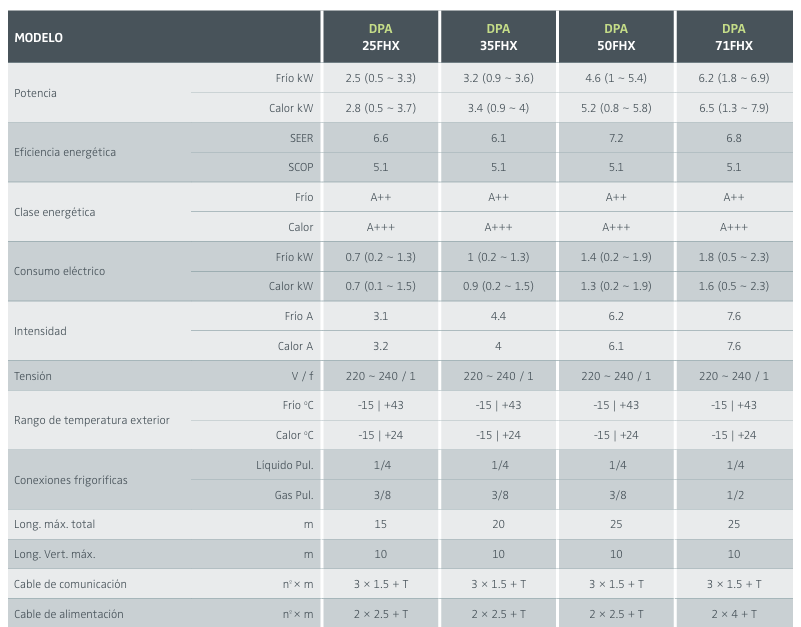Click the Potencia row label
Image resolution: width=801 pixels, height=627 pixels.
[36, 93]
